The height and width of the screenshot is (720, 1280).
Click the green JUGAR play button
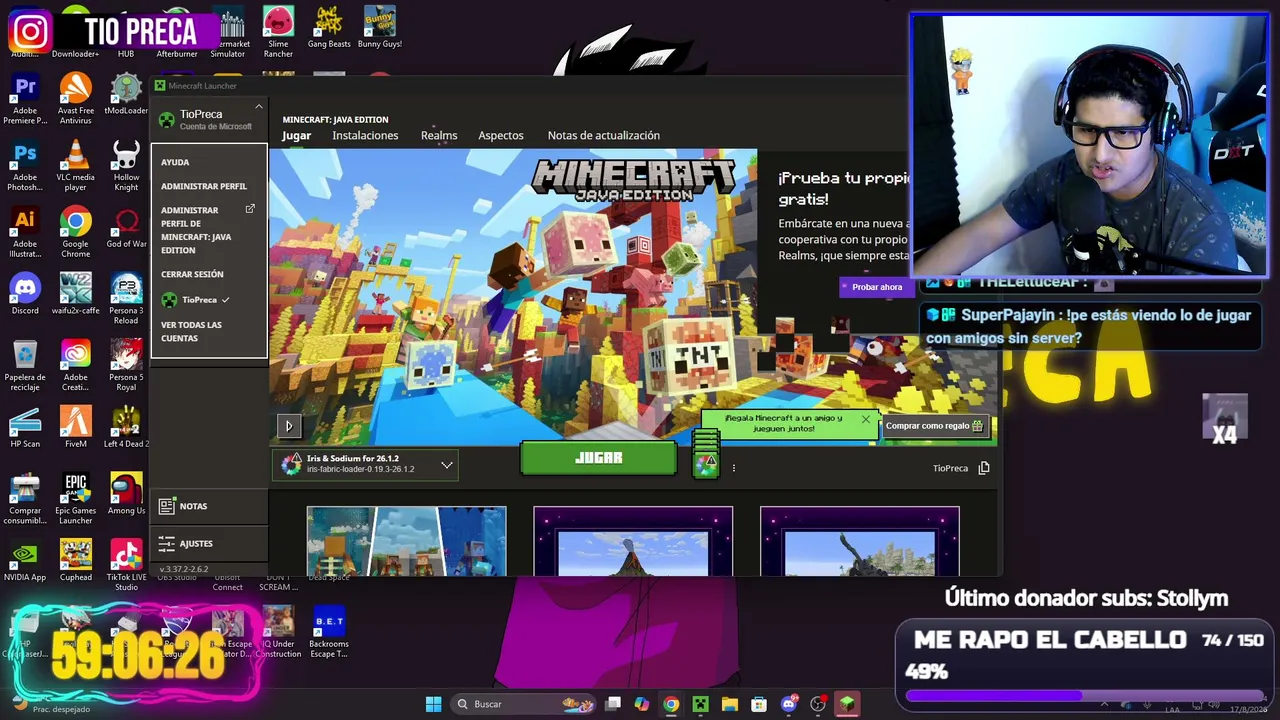pyautogui.click(x=598, y=457)
